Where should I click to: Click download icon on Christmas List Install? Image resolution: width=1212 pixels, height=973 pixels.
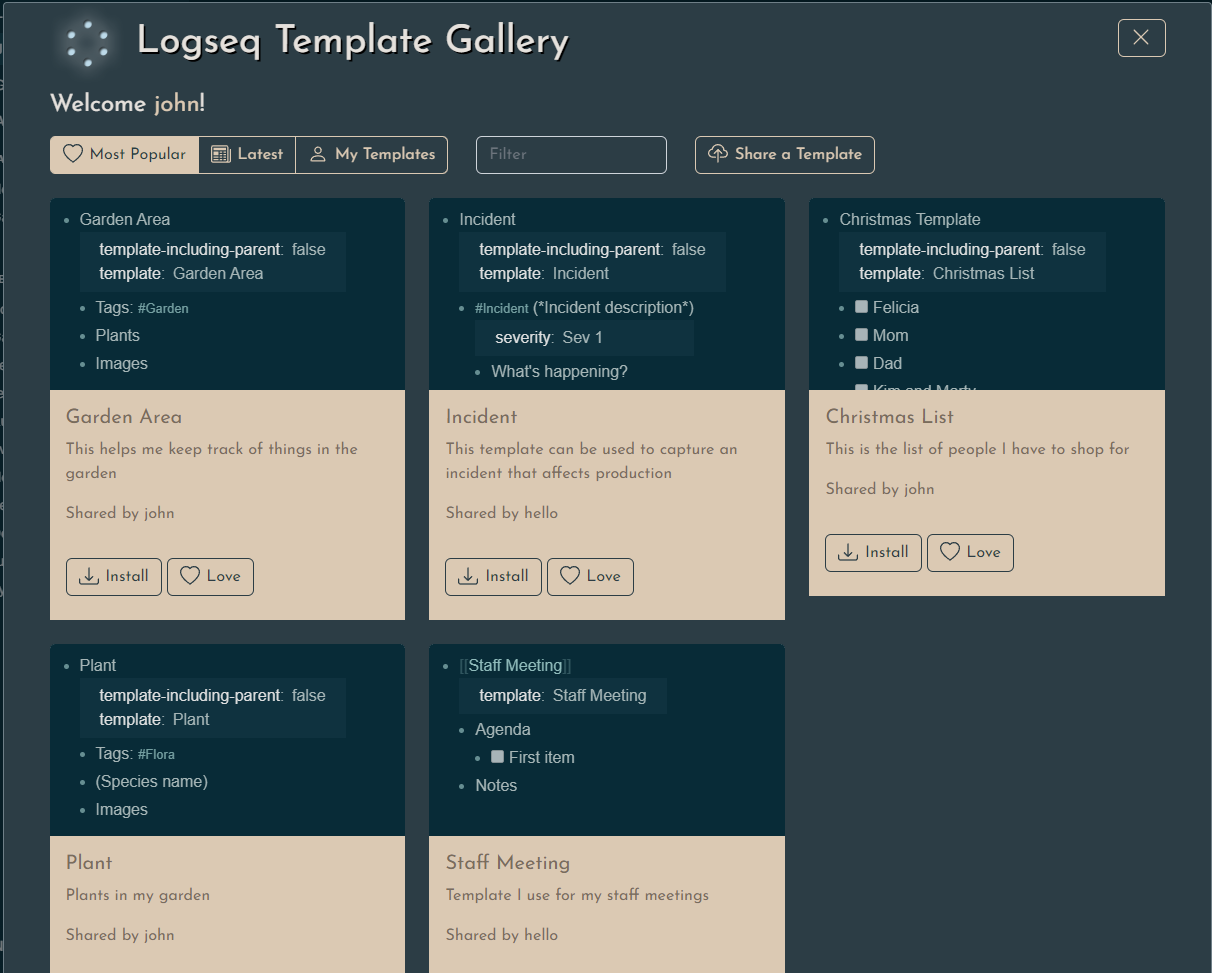click(x=848, y=552)
